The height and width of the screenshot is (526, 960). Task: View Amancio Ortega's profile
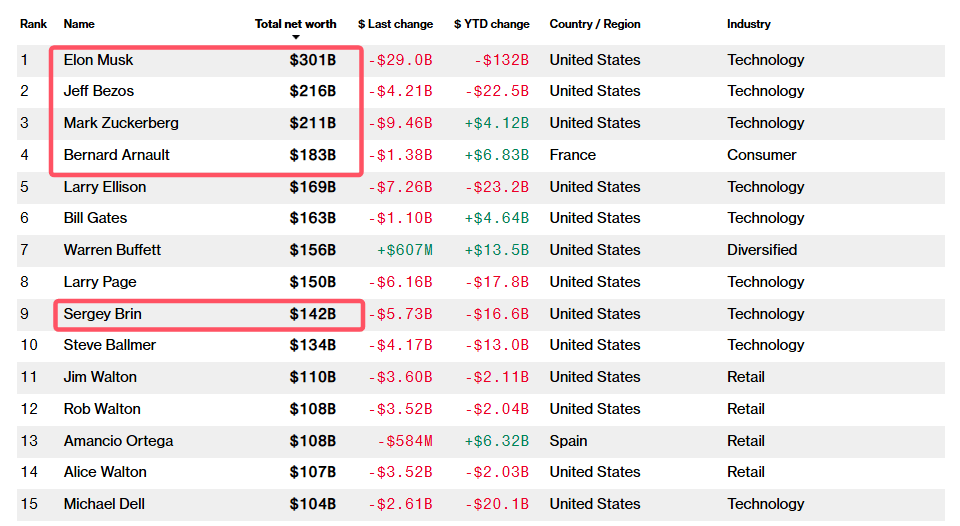coord(118,441)
